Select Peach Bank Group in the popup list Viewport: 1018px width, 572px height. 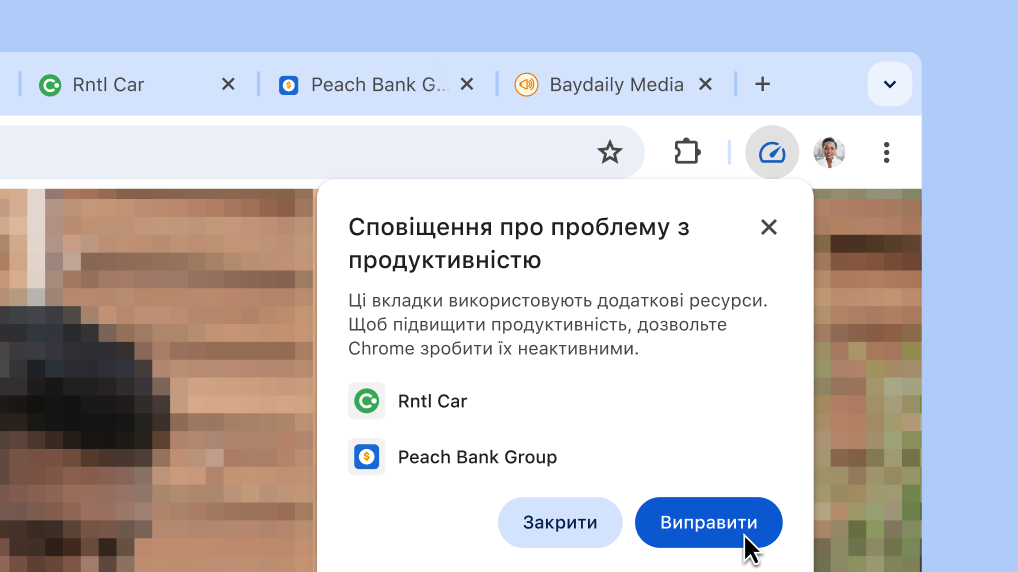click(x=476, y=457)
